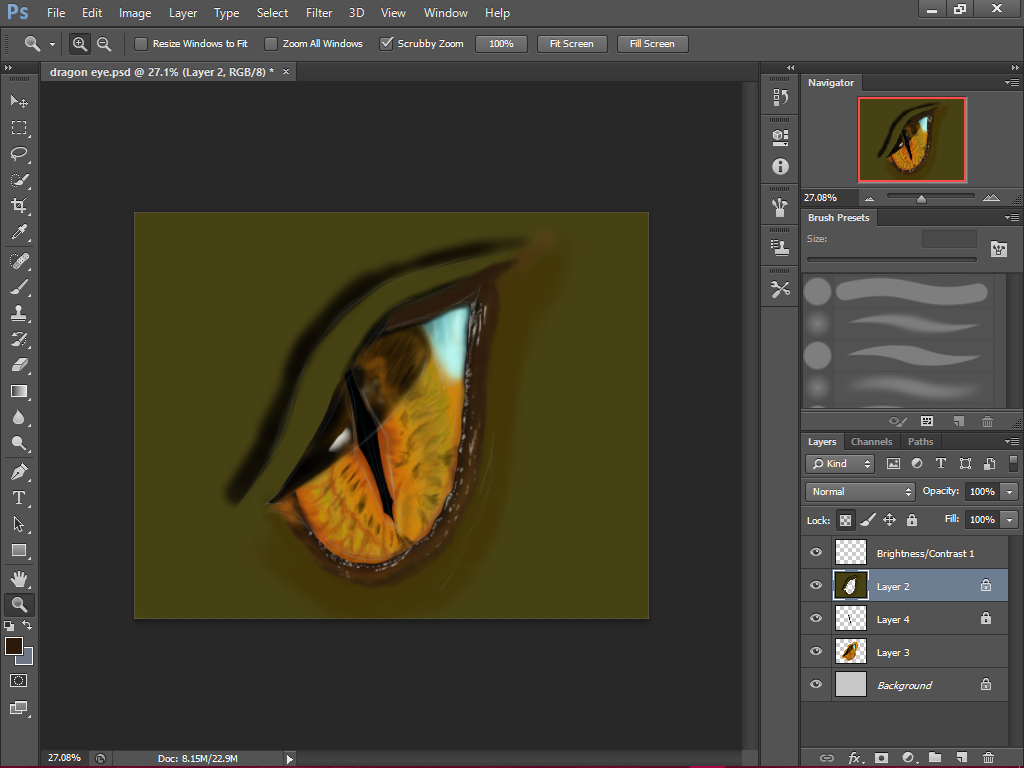Toggle Layer 3 visibility

click(x=816, y=651)
